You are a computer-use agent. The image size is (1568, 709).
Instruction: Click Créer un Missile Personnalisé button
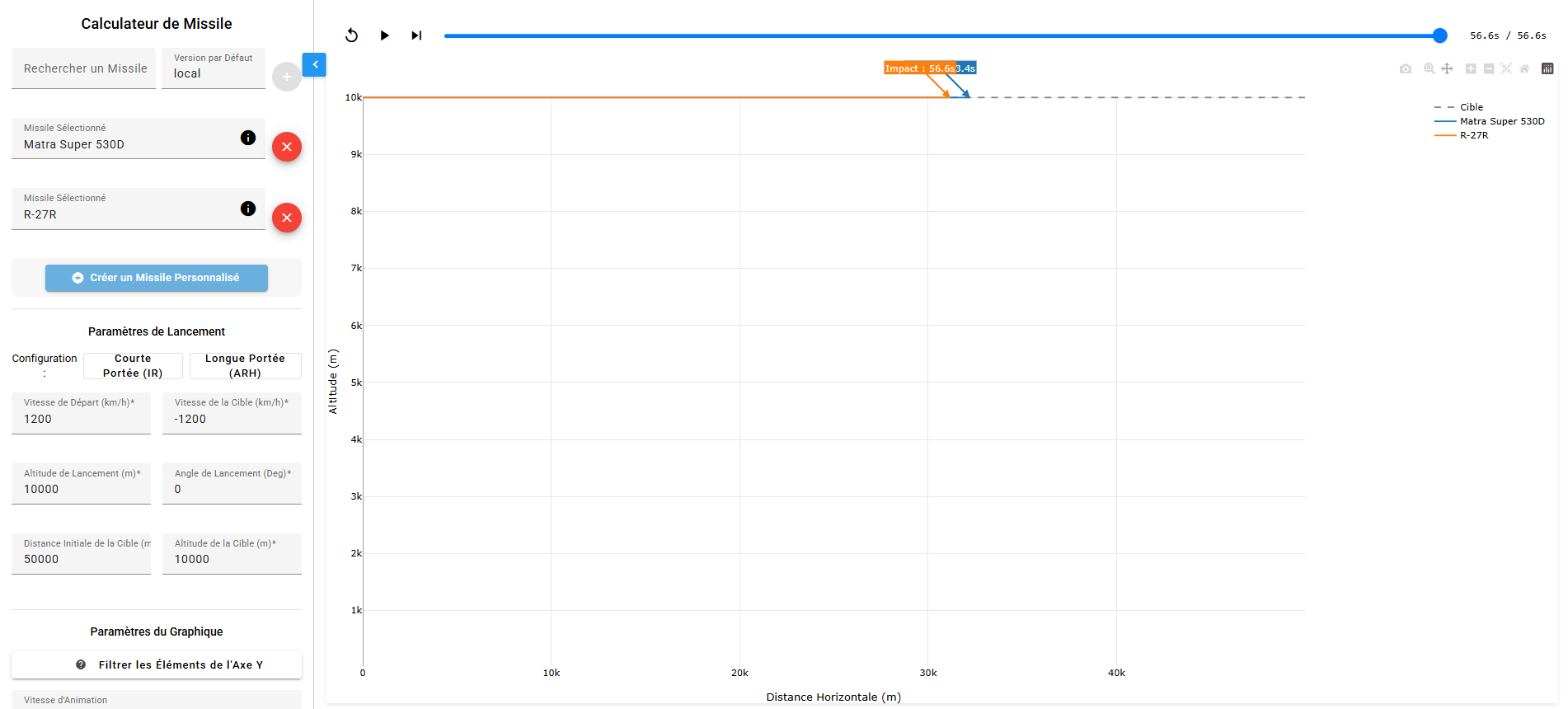pyautogui.click(x=157, y=278)
